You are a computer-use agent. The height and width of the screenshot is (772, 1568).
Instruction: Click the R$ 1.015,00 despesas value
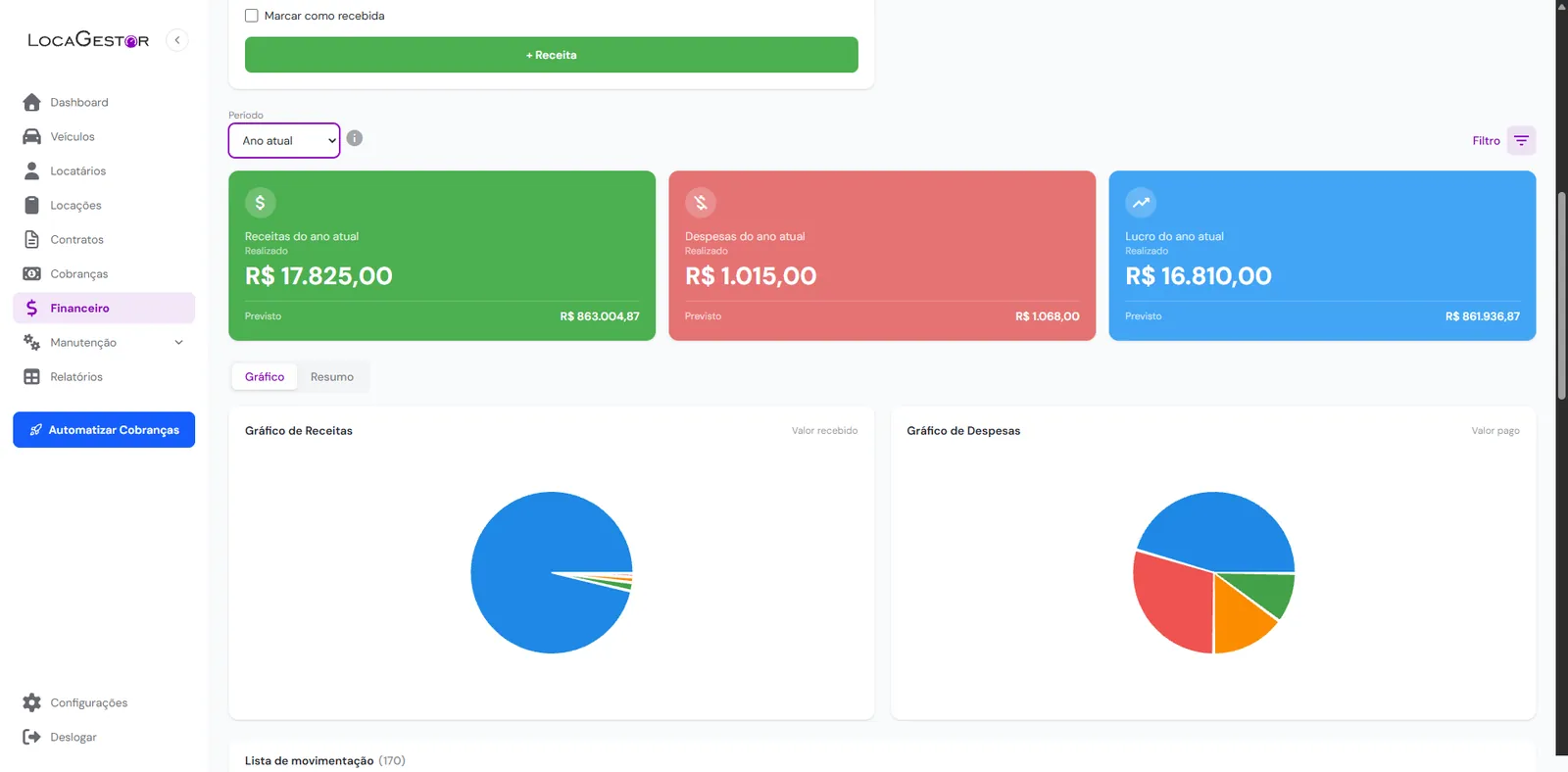pyautogui.click(x=751, y=276)
